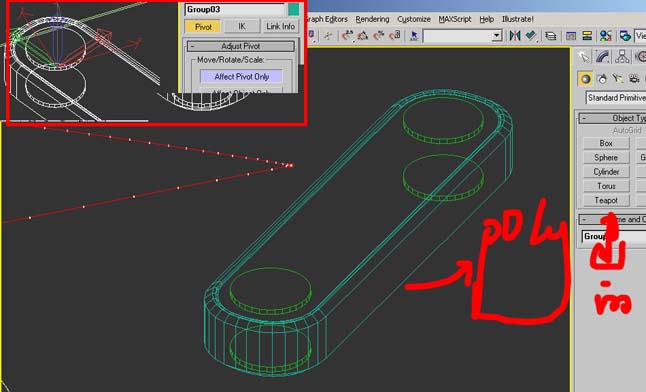Click the Box primitive button
This screenshot has height=392, width=646.
606,143
